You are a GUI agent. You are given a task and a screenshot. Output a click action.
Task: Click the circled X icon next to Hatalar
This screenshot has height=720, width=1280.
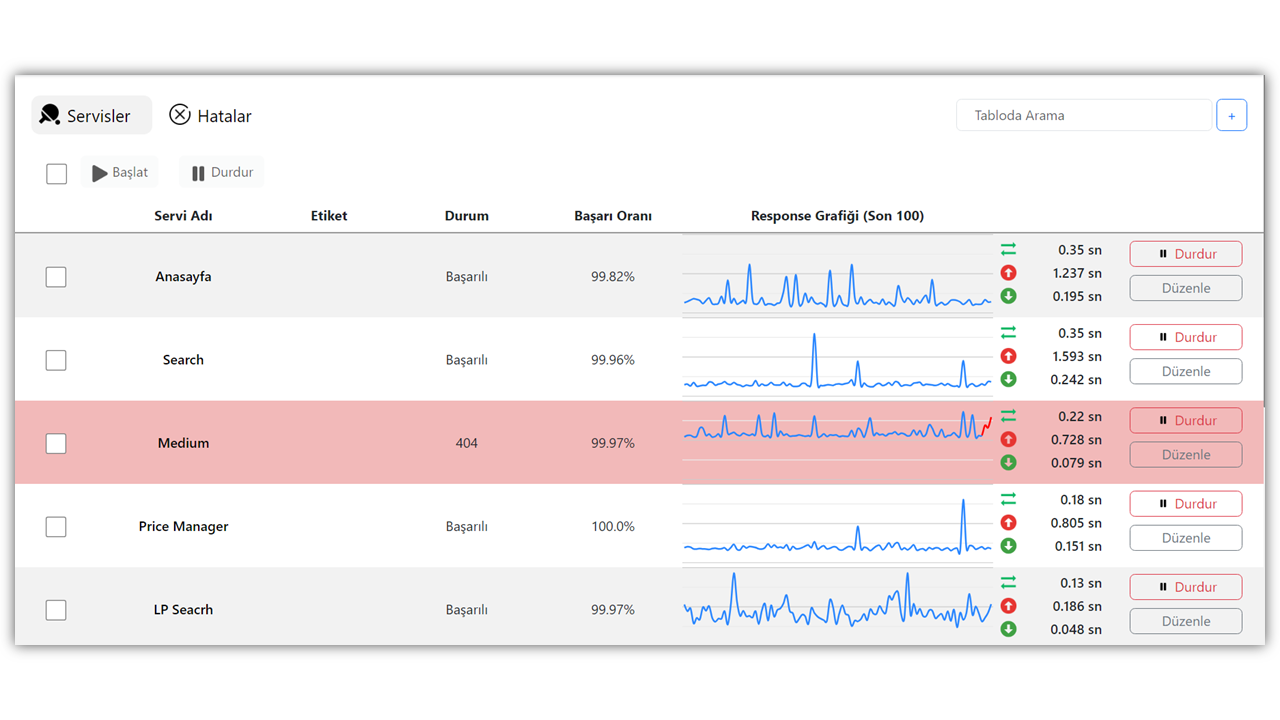point(180,115)
